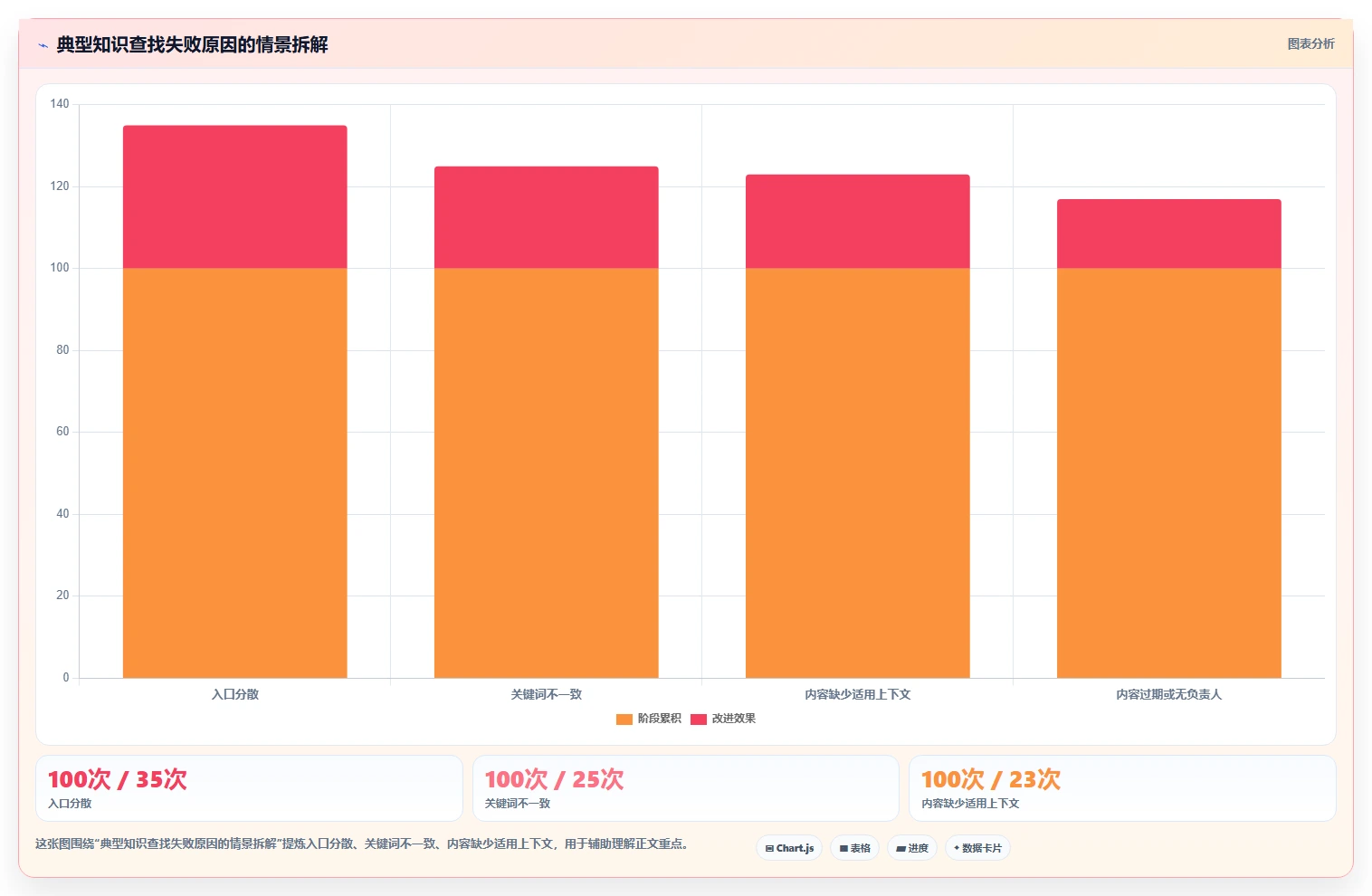
Task: Click the Chart.js chip
Action: pos(789,848)
